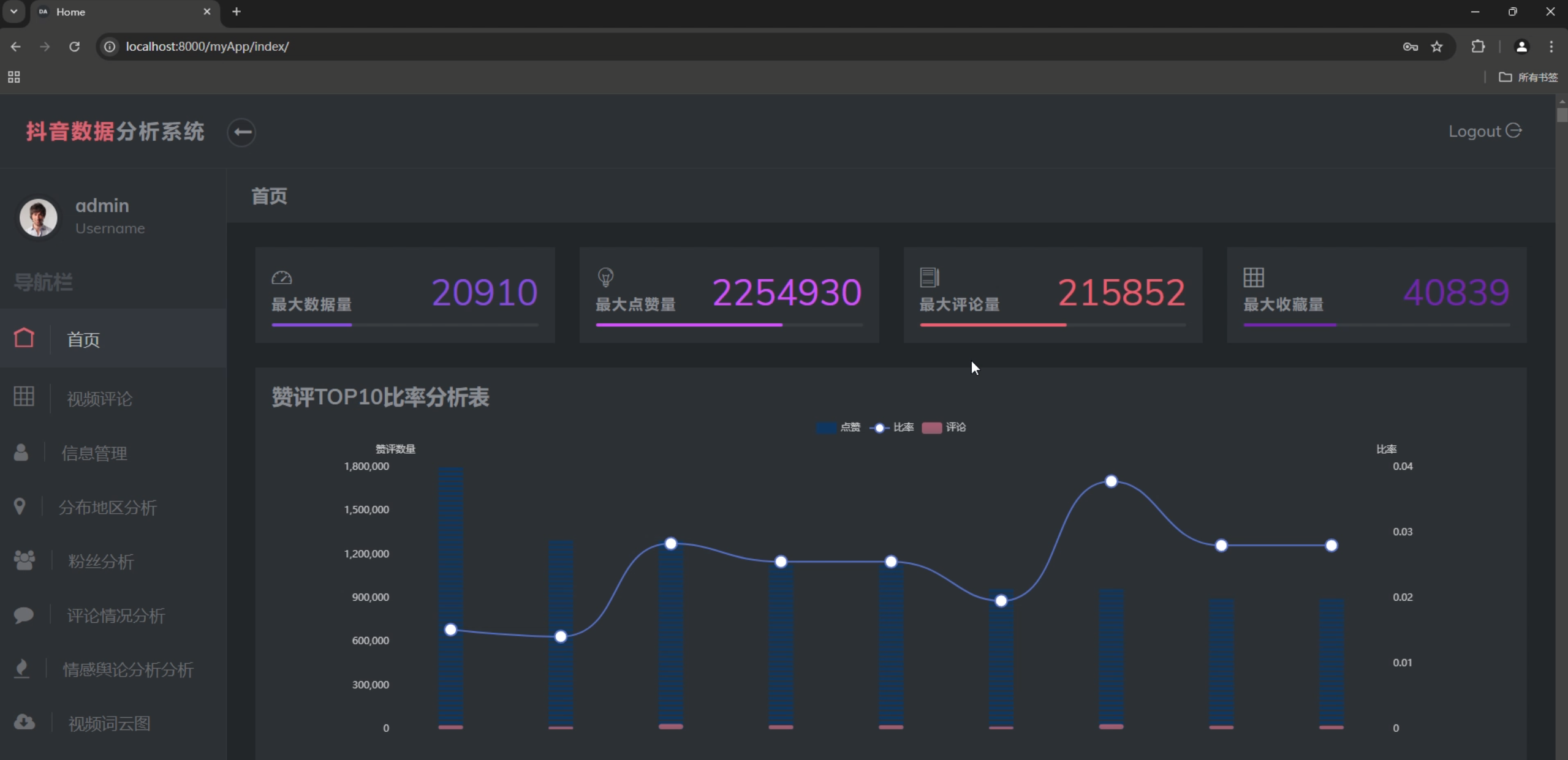This screenshot has height=760, width=1568.
Task: Close the Home tab
Action: click(x=206, y=12)
